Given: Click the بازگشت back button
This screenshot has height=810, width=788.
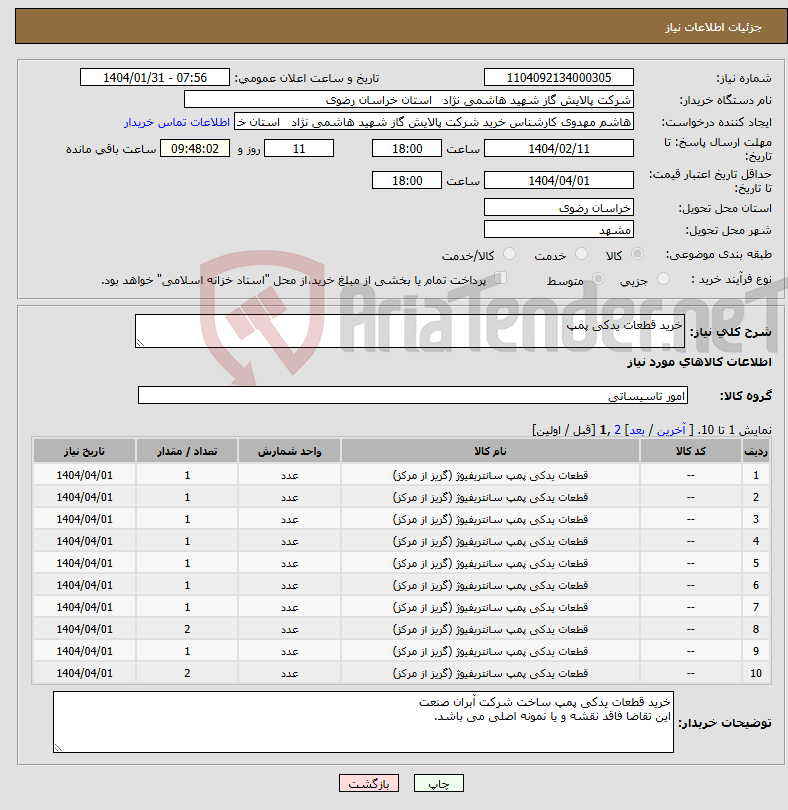Looking at the screenshot, I should click(369, 783).
